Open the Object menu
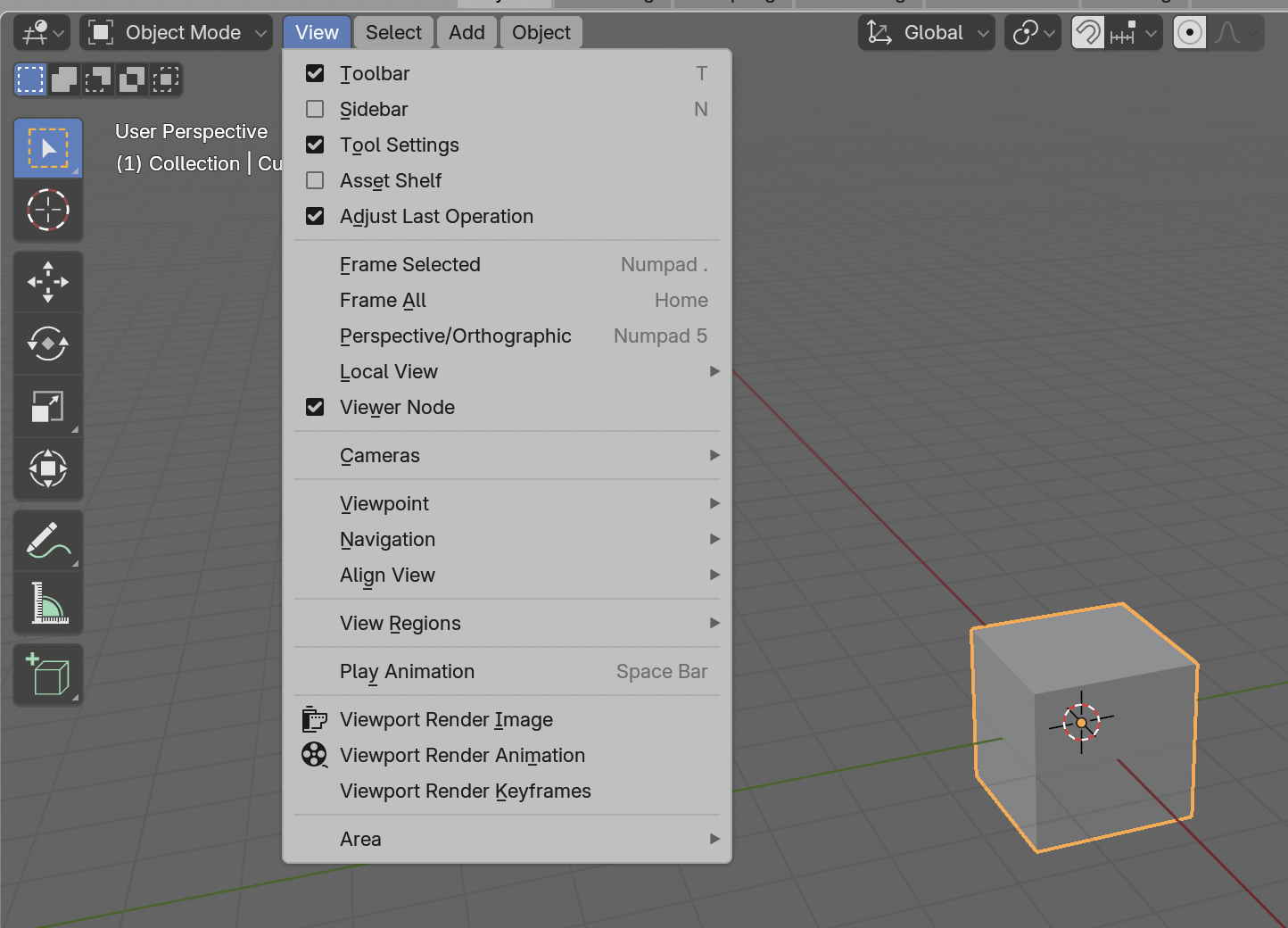This screenshot has height=928, width=1288. pyautogui.click(x=541, y=33)
